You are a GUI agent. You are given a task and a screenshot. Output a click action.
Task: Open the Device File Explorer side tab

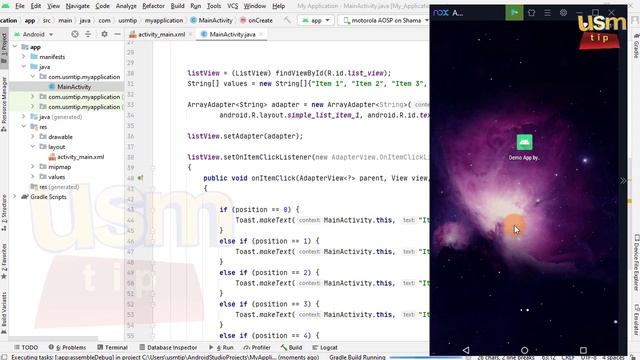[x=636, y=263]
